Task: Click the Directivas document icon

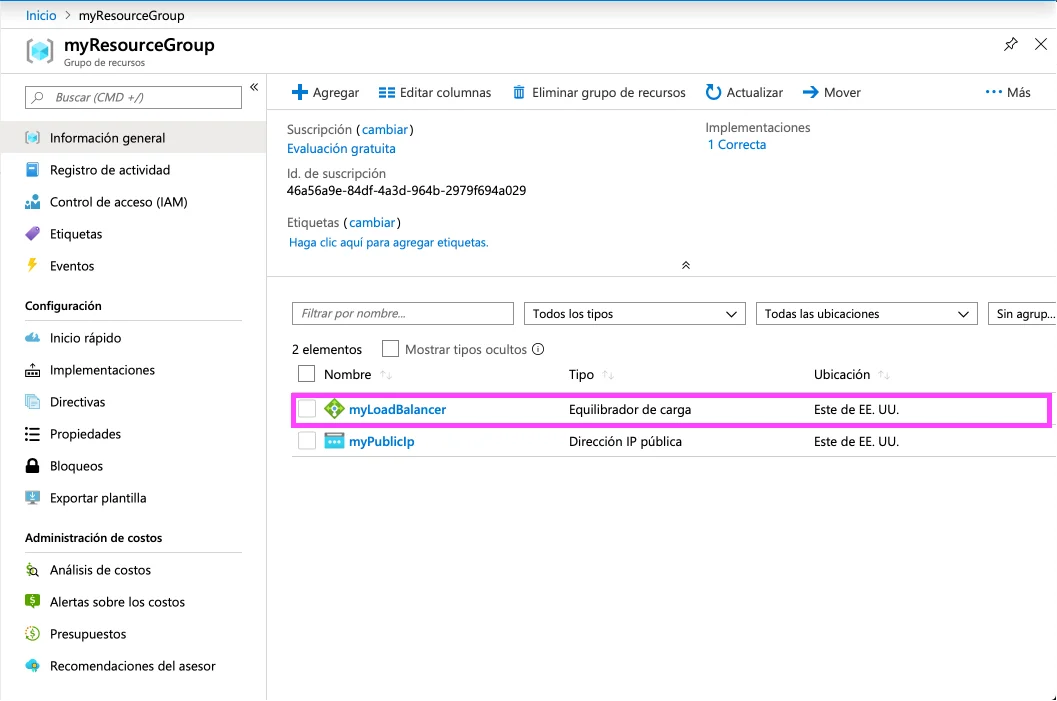Action: pyautogui.click(x=32, y=402)
